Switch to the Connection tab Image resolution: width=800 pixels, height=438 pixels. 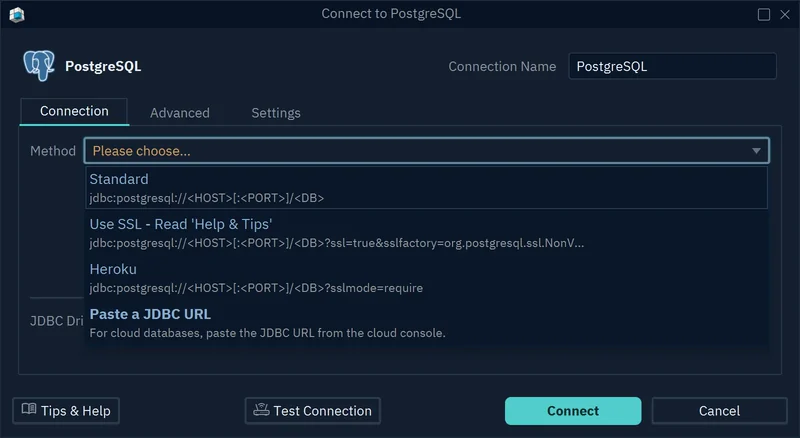[x=74, y=111]
